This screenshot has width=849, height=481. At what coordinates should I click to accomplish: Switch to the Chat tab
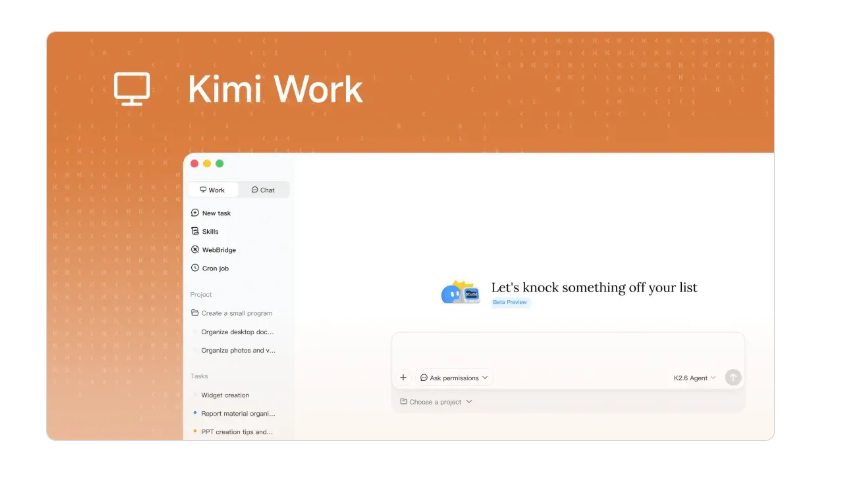[264, 190]
